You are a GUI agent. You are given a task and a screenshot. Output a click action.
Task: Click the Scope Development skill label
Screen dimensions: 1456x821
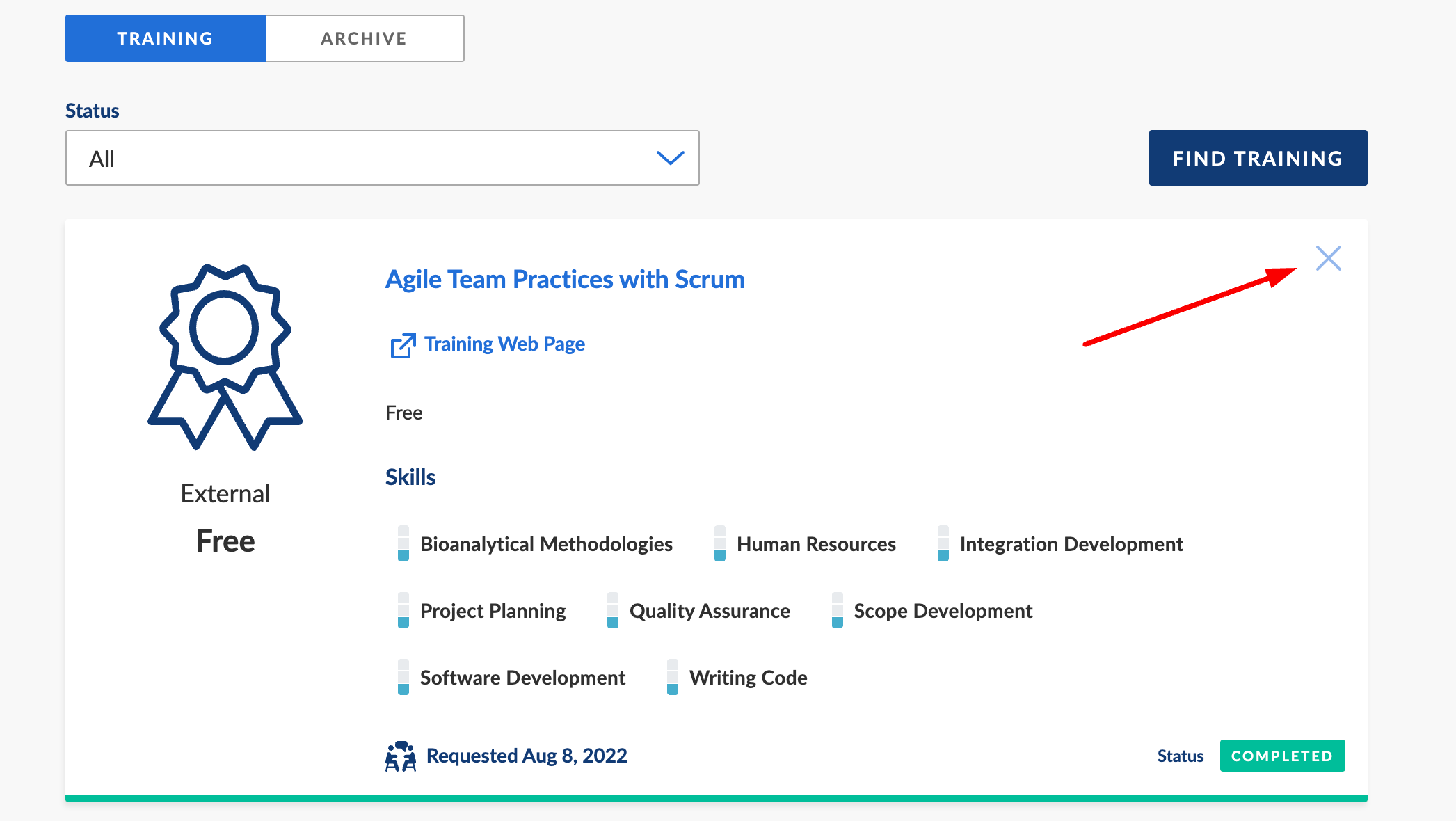coord(943,611)
